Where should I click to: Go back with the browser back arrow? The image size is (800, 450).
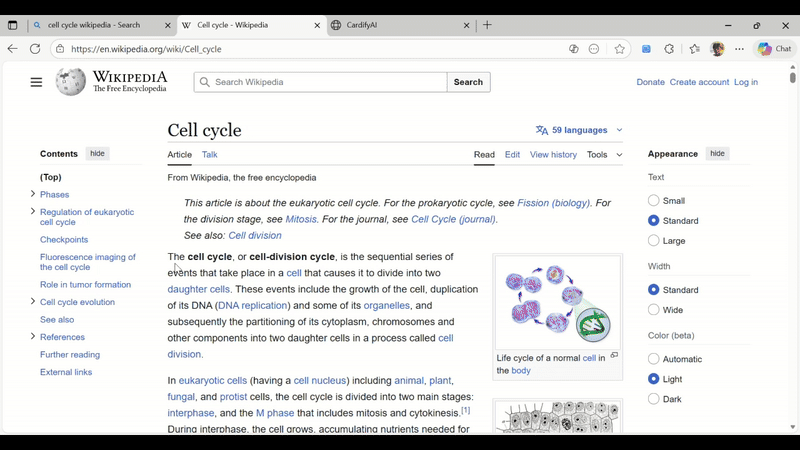coord(13,49)
